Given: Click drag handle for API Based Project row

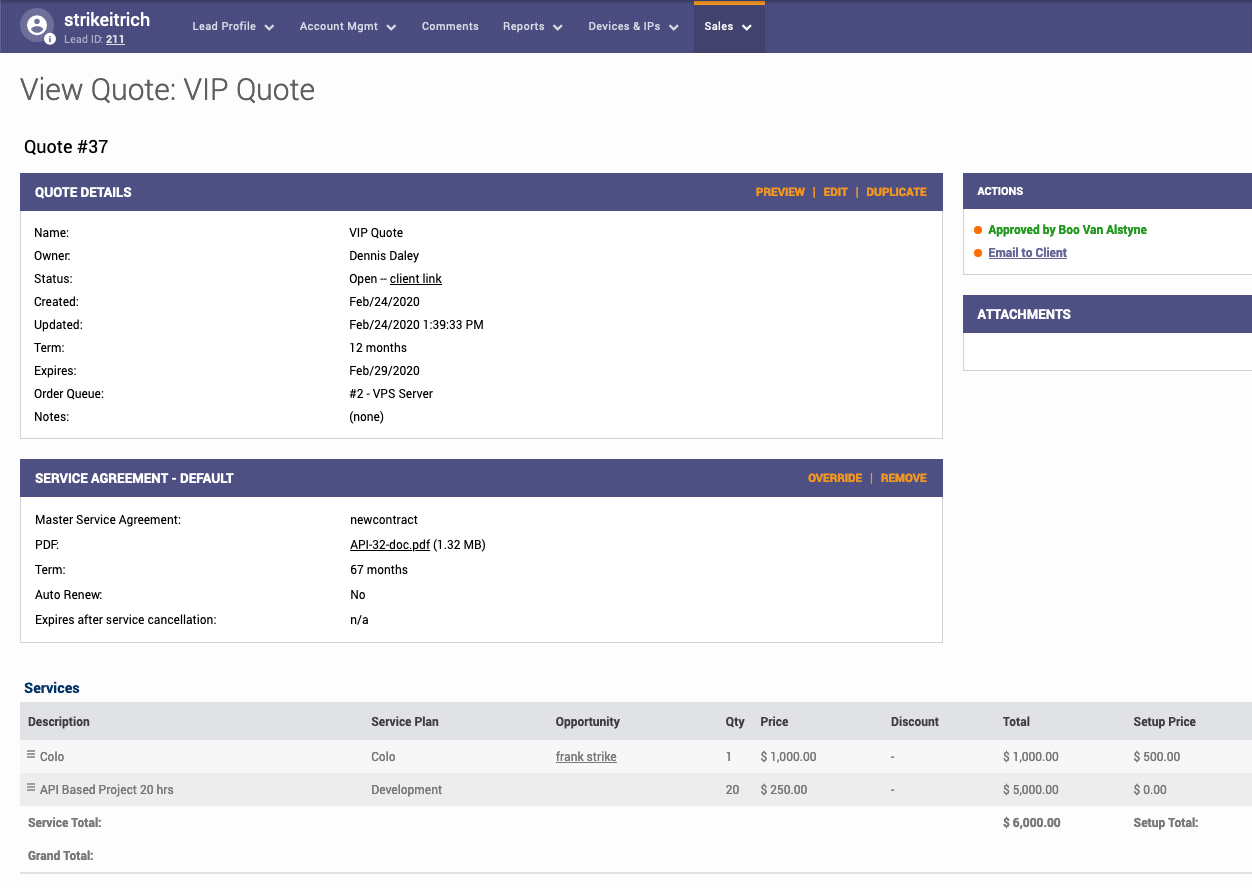Looking at the screenshot, I should tap(31, 788).
